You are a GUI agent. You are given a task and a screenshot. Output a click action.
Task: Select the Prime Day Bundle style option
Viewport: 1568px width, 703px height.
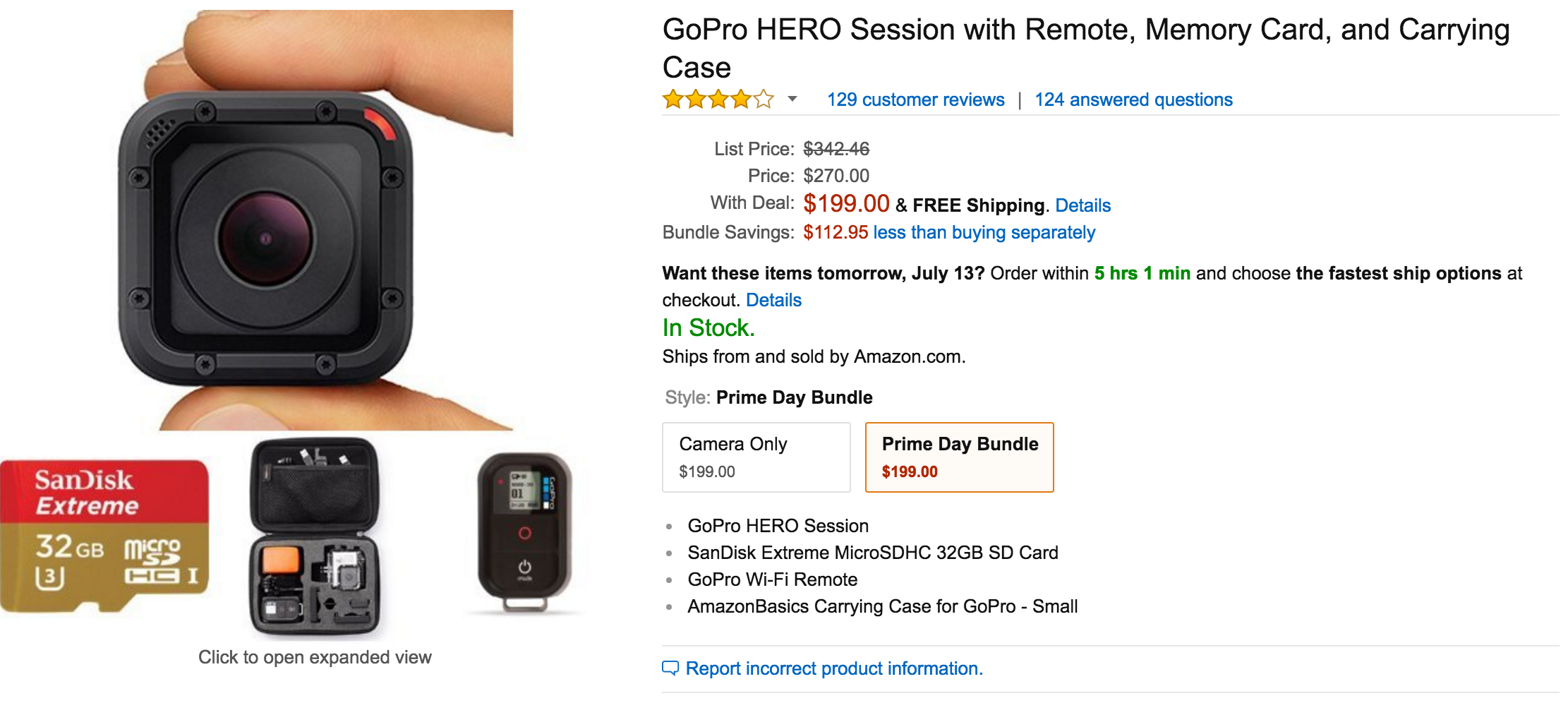[959, 457]
